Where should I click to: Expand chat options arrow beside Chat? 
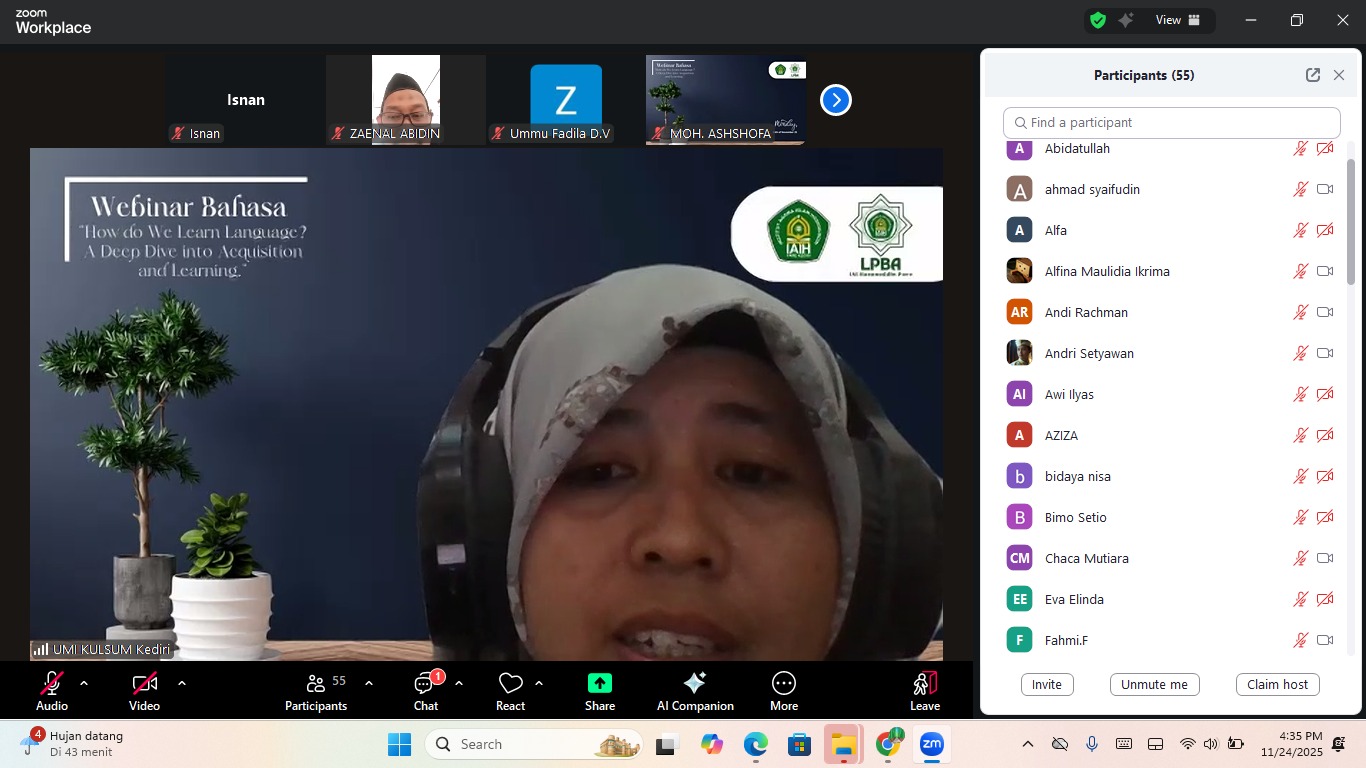tap(459, 683)
